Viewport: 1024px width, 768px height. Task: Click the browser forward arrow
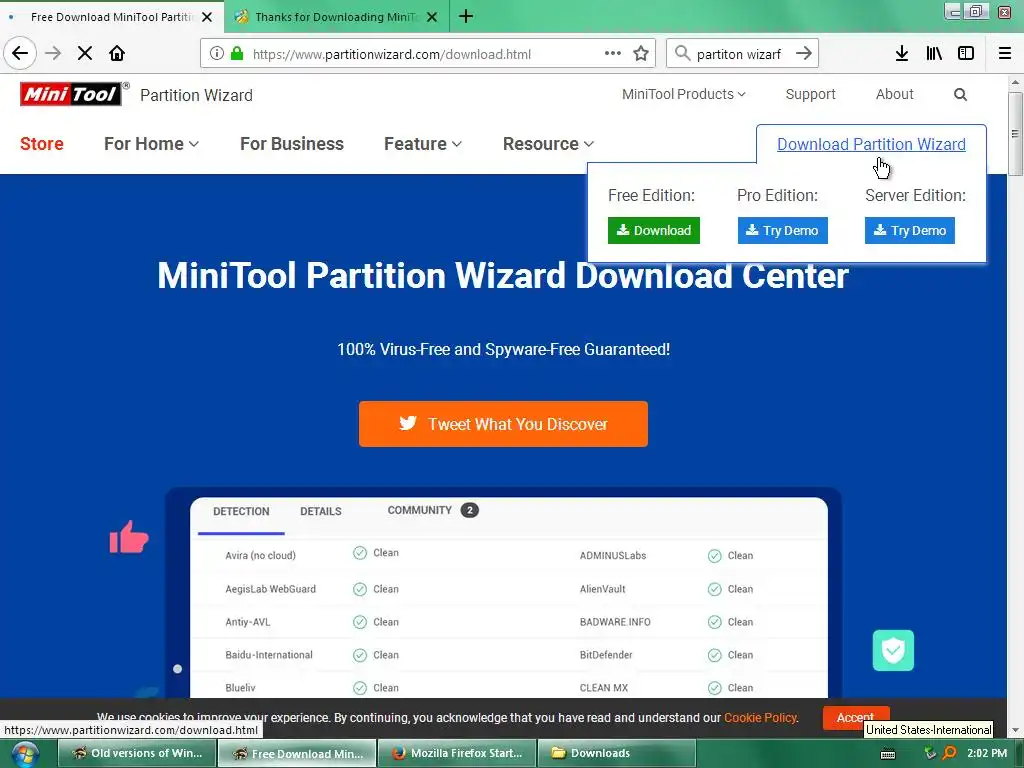point(53,53)
